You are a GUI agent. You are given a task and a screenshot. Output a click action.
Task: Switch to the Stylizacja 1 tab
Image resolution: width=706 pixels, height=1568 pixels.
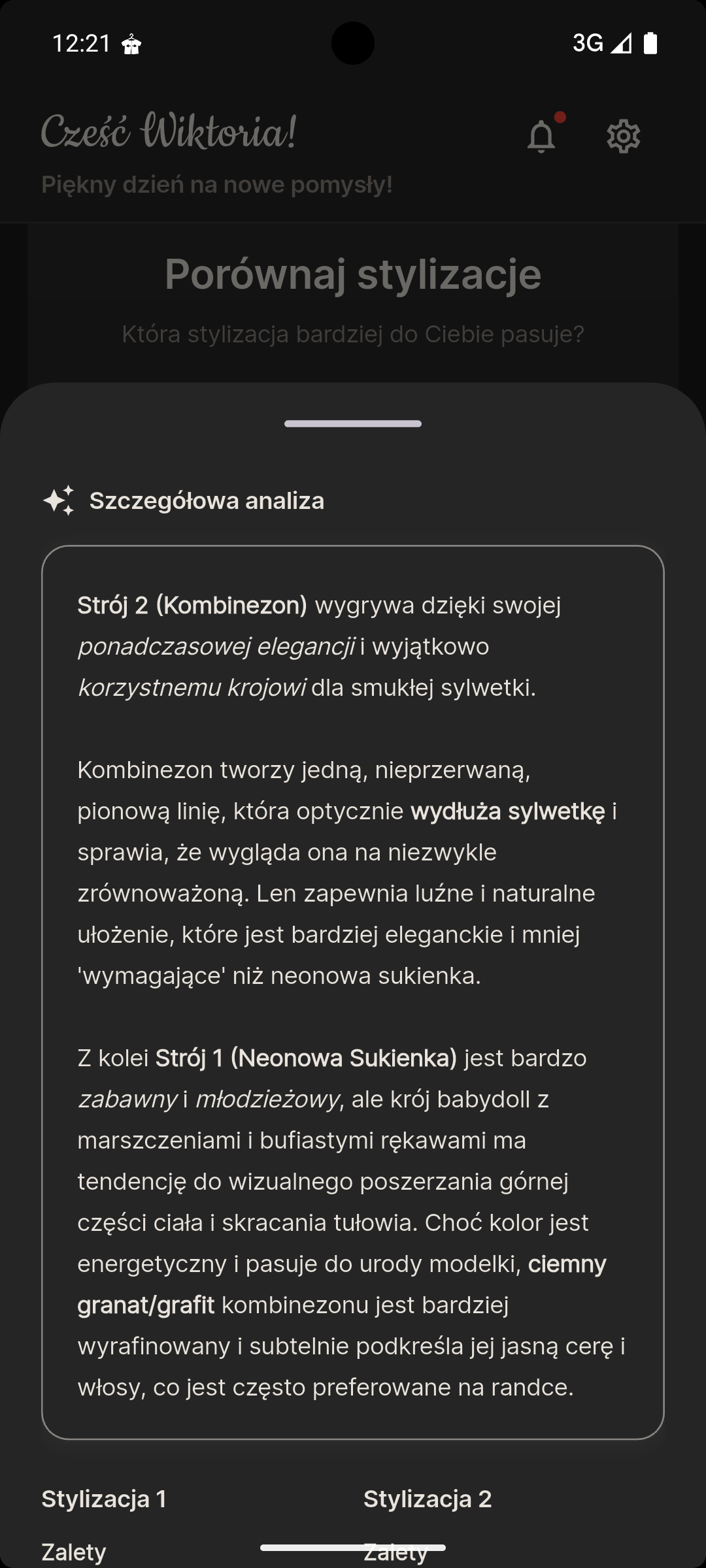click(105, 1498)
